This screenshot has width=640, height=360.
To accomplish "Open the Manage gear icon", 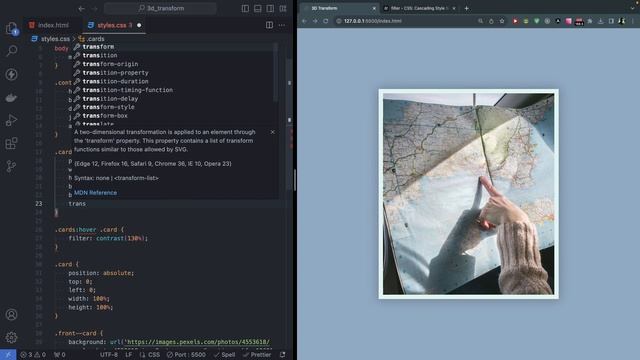I will point(11,337).
